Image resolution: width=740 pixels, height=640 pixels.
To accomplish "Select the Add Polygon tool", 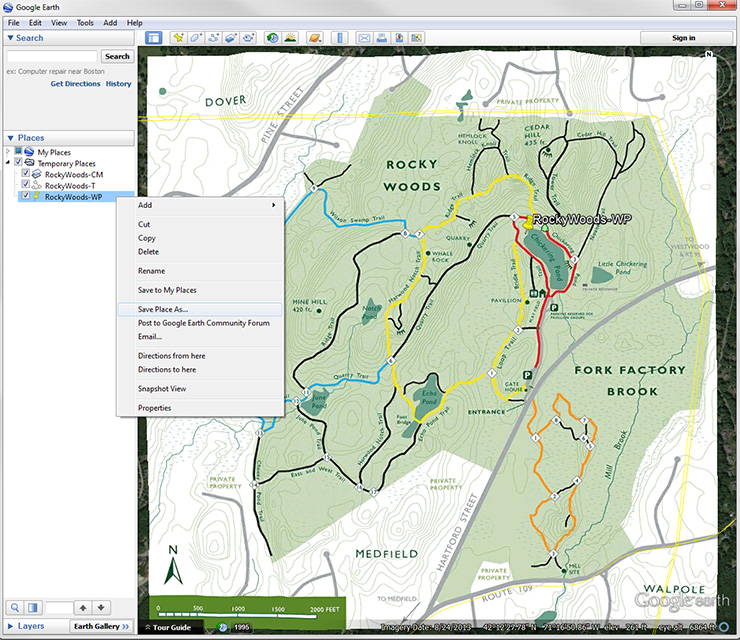I will coord(197,38).
